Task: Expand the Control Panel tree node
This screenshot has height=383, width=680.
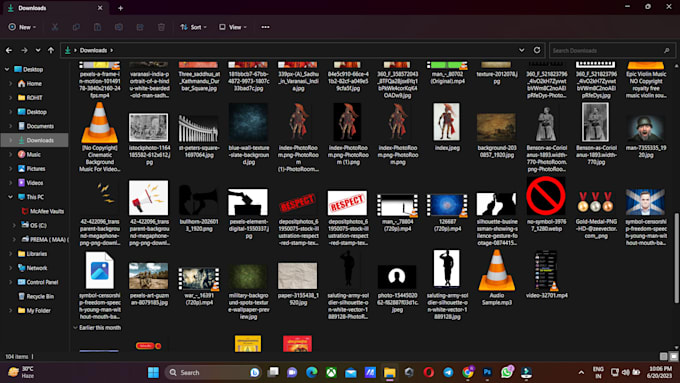Action: point(10,282)
